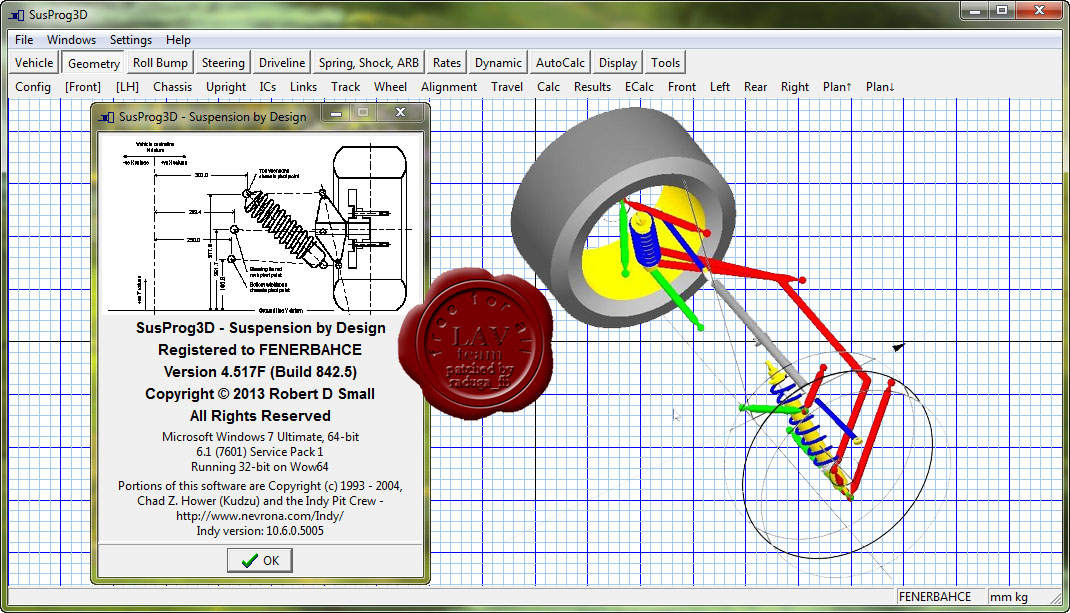Switch to the Front view
This screenshot has width=1070, height=613.
pyautogui.click(x=682, y=87)
